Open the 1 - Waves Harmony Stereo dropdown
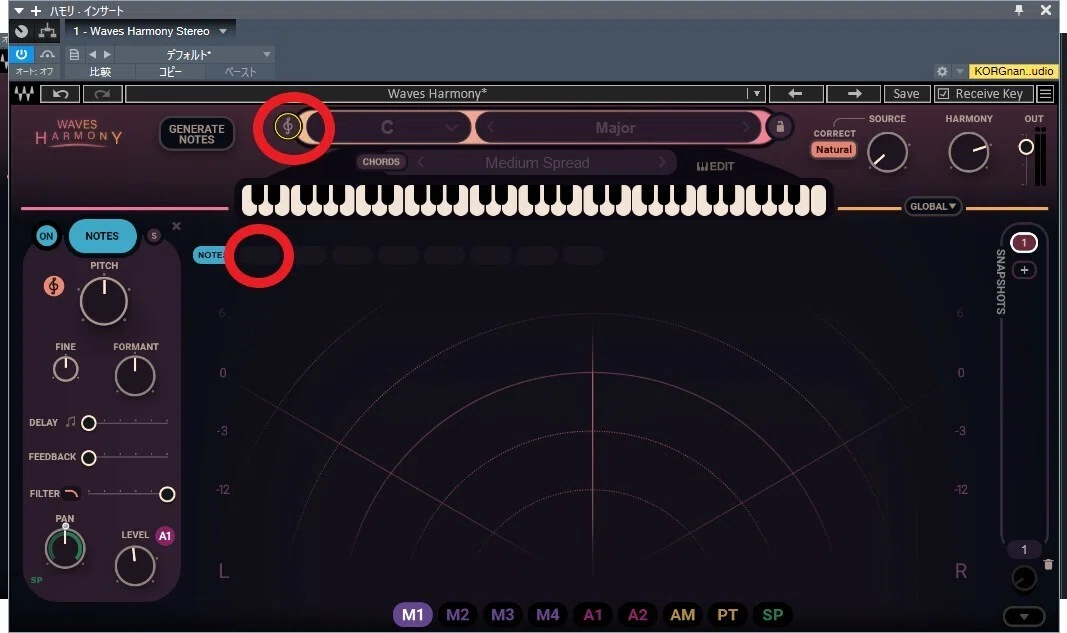The width and height of the screenshot is (1067, 633). (223, 31)
